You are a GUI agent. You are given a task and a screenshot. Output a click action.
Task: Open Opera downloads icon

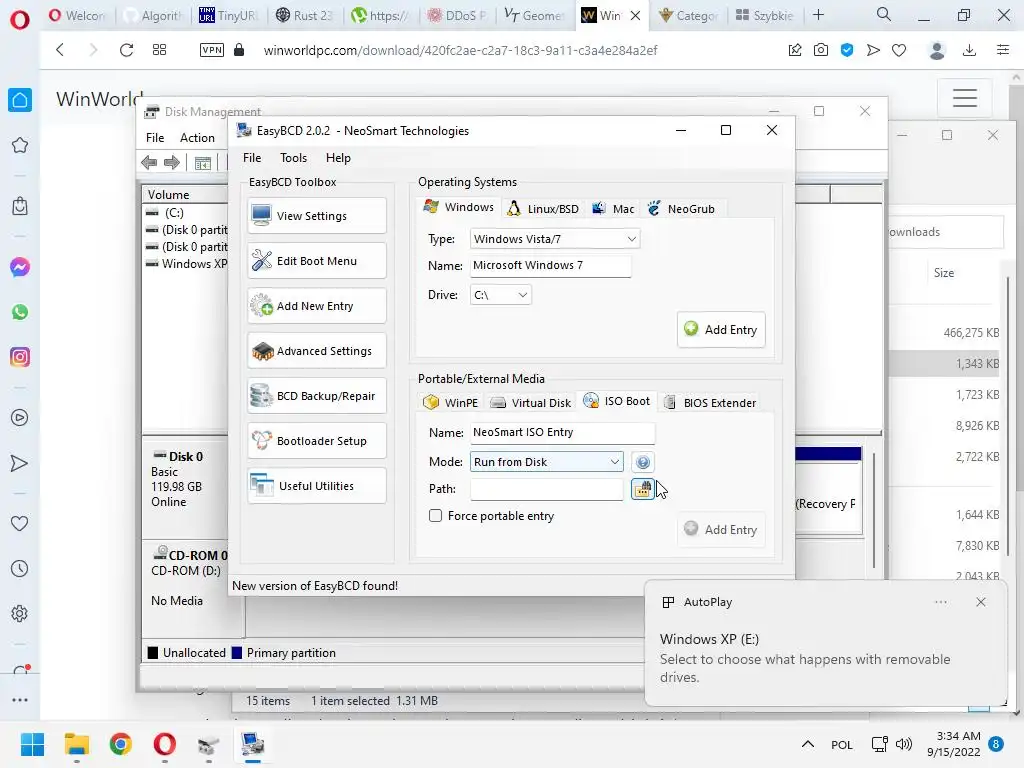pyautogui.click(x=970, y=50)
